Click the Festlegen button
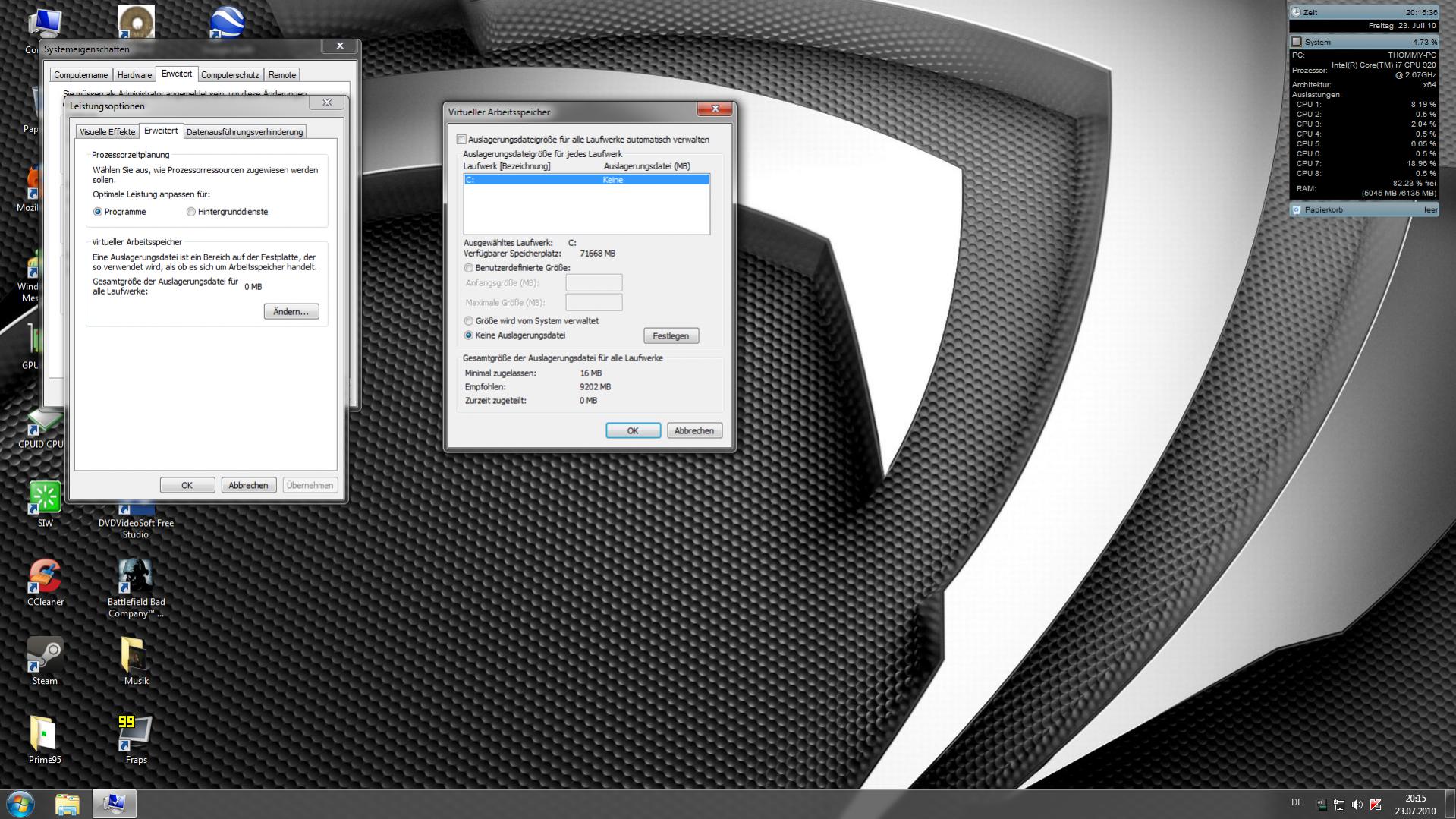Image resolution: width=1456 pixels, height=819 pixels. [x=671, y=336]
